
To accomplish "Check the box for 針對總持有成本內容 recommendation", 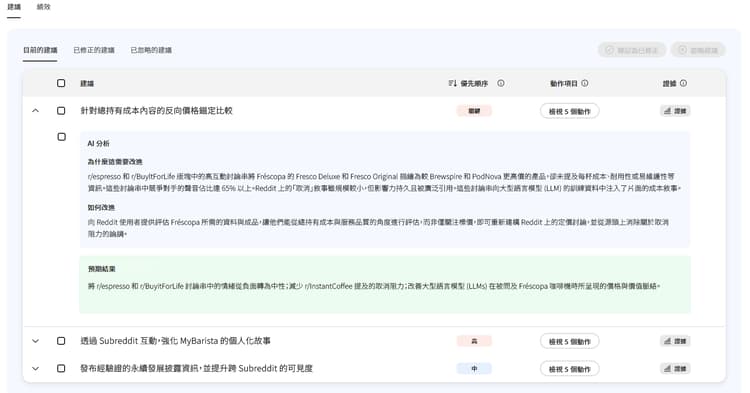I will [x=61, y=111].
